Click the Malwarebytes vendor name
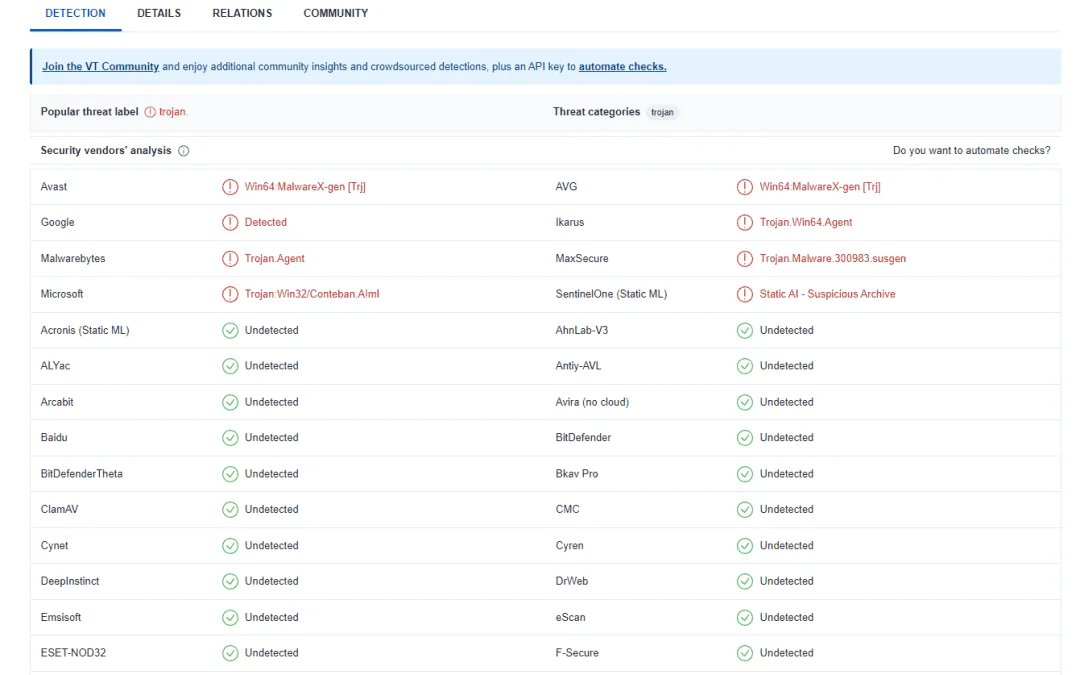Image resolution: width=1080 pixels, height=675 pixels. tap(73, 259)
